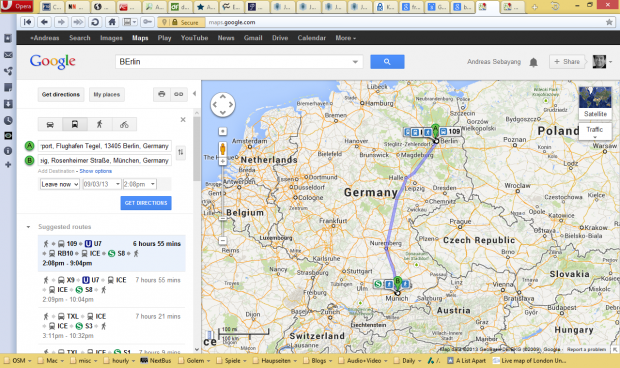Click the Show options link
The image size is (620, 368).
coord(96,171)
